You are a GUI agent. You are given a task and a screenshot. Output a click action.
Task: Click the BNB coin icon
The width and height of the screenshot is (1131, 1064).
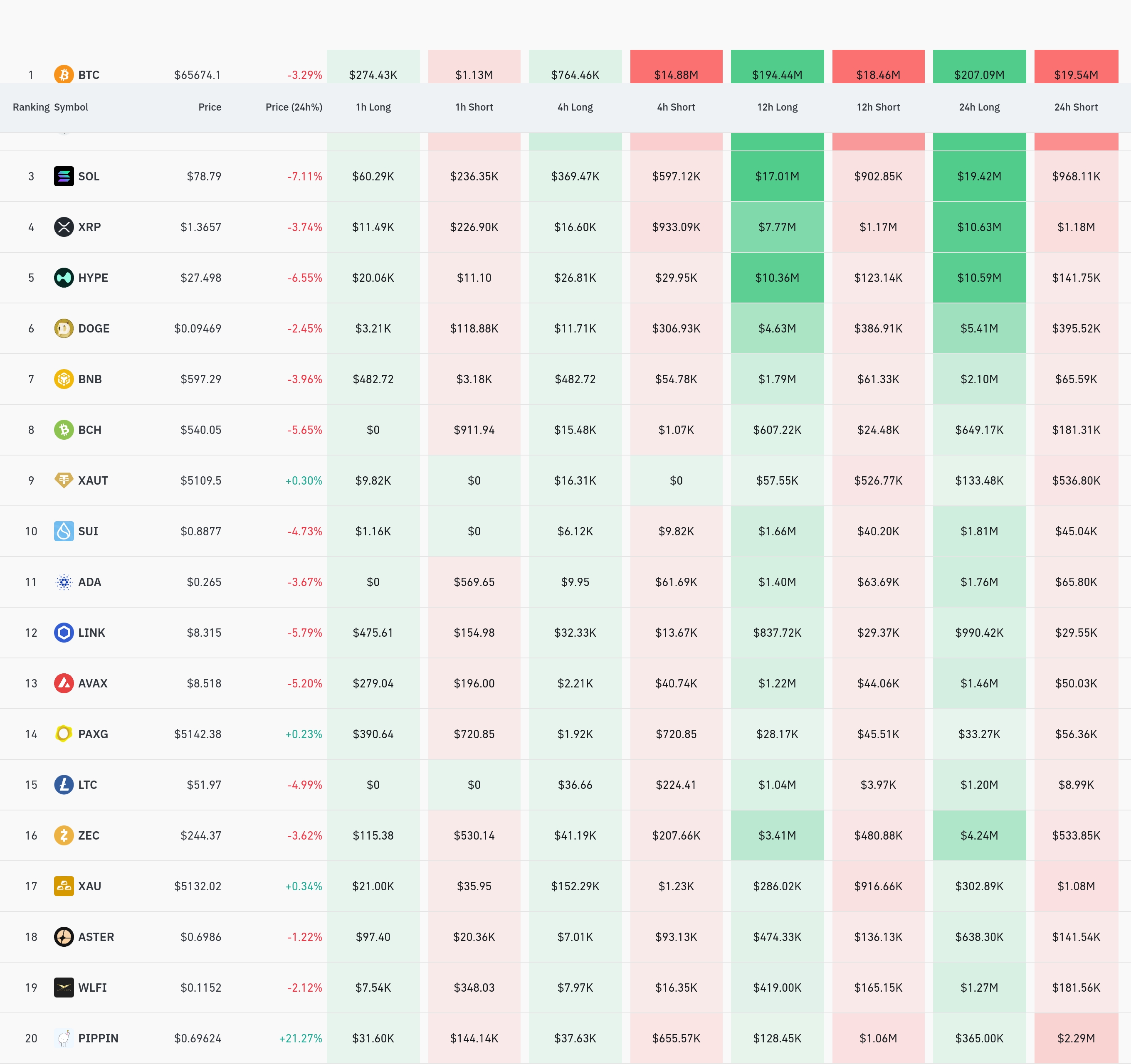coord(64,379)
